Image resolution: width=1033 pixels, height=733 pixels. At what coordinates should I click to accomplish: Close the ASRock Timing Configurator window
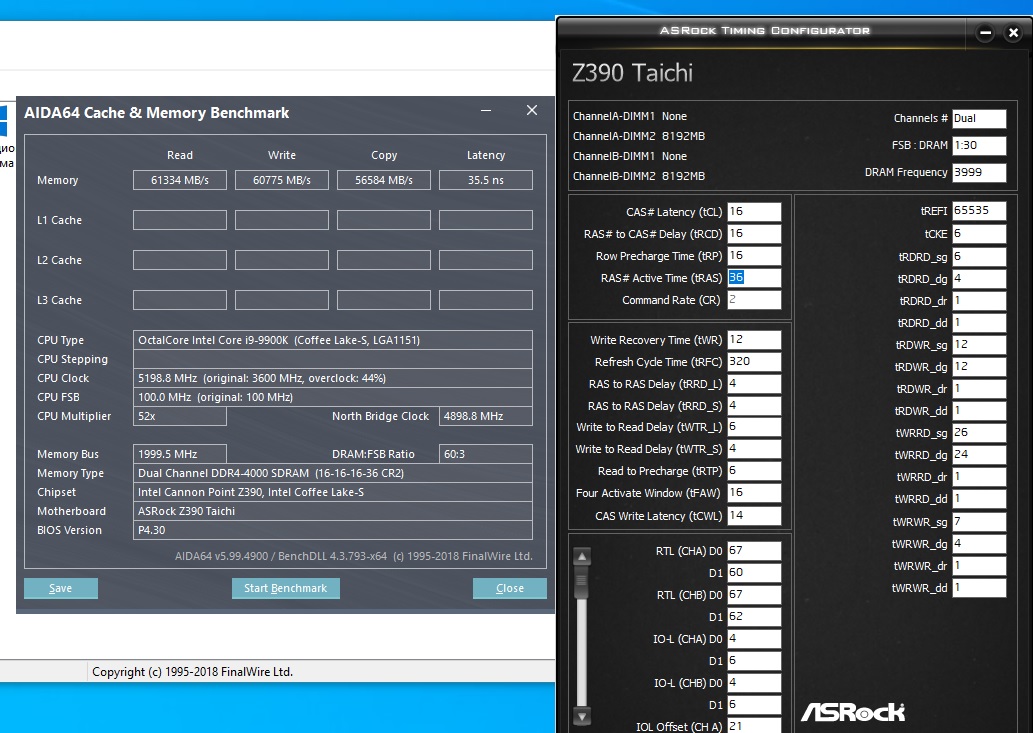click(1013, 32)
